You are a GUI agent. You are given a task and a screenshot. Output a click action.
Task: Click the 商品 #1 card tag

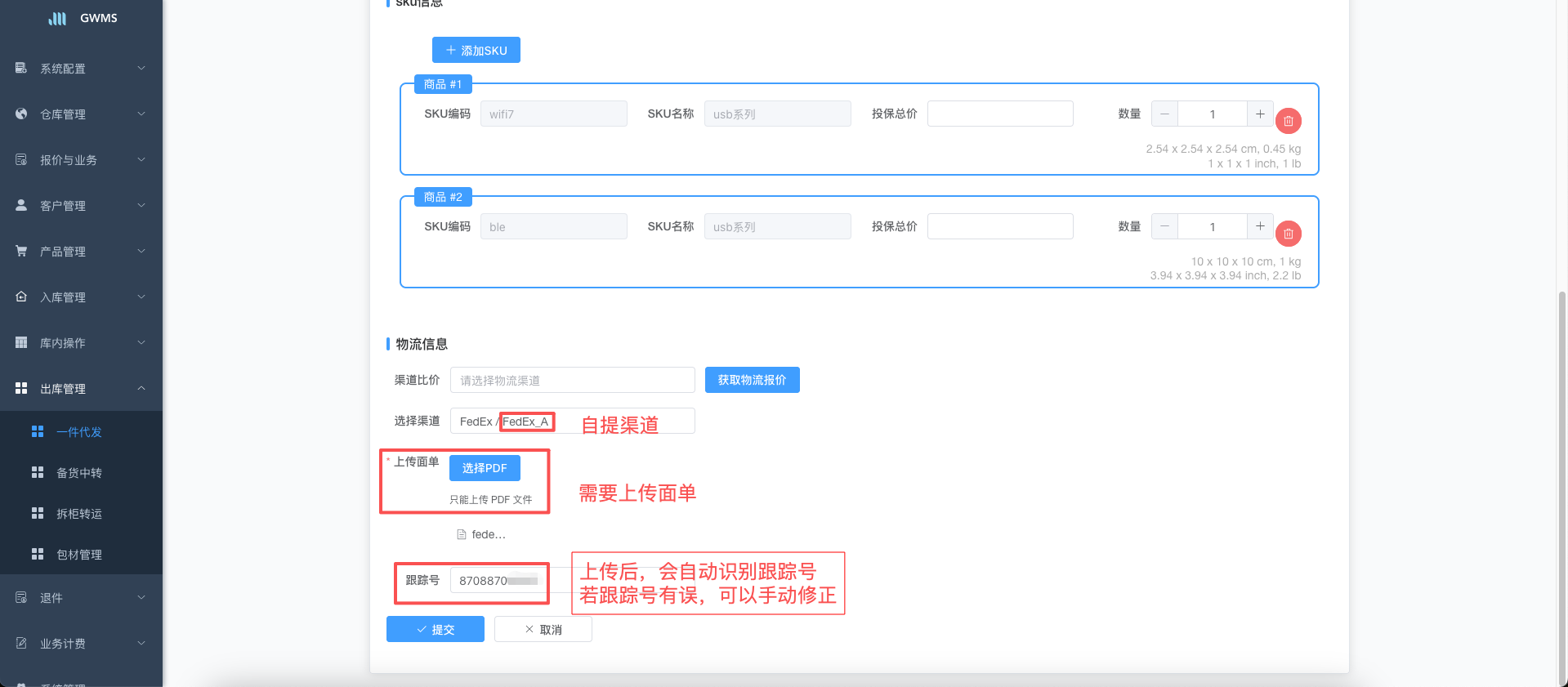[443, 84]
